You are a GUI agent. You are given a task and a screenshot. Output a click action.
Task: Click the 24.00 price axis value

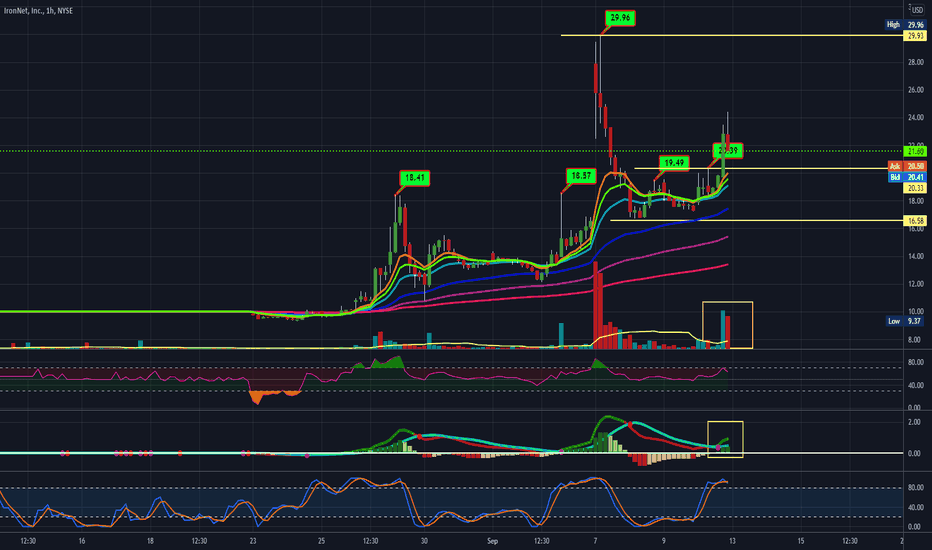[915, 118]
